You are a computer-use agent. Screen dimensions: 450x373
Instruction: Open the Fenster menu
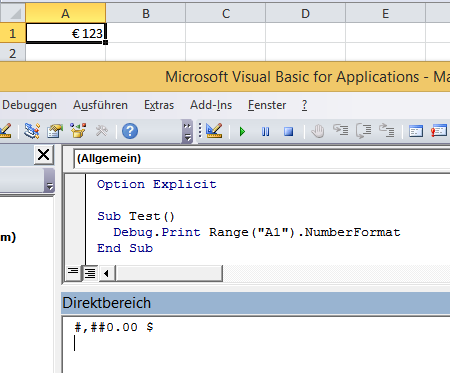(267, 105)
